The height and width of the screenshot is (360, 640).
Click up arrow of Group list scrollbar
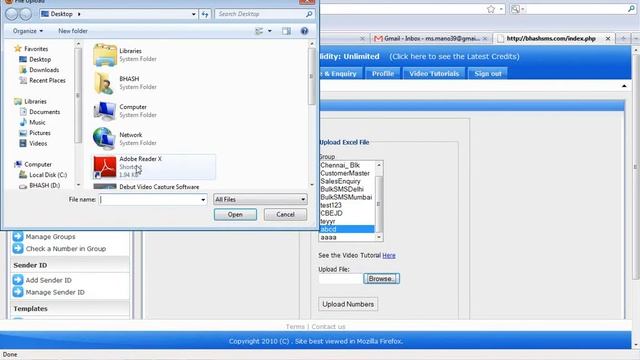379,165
